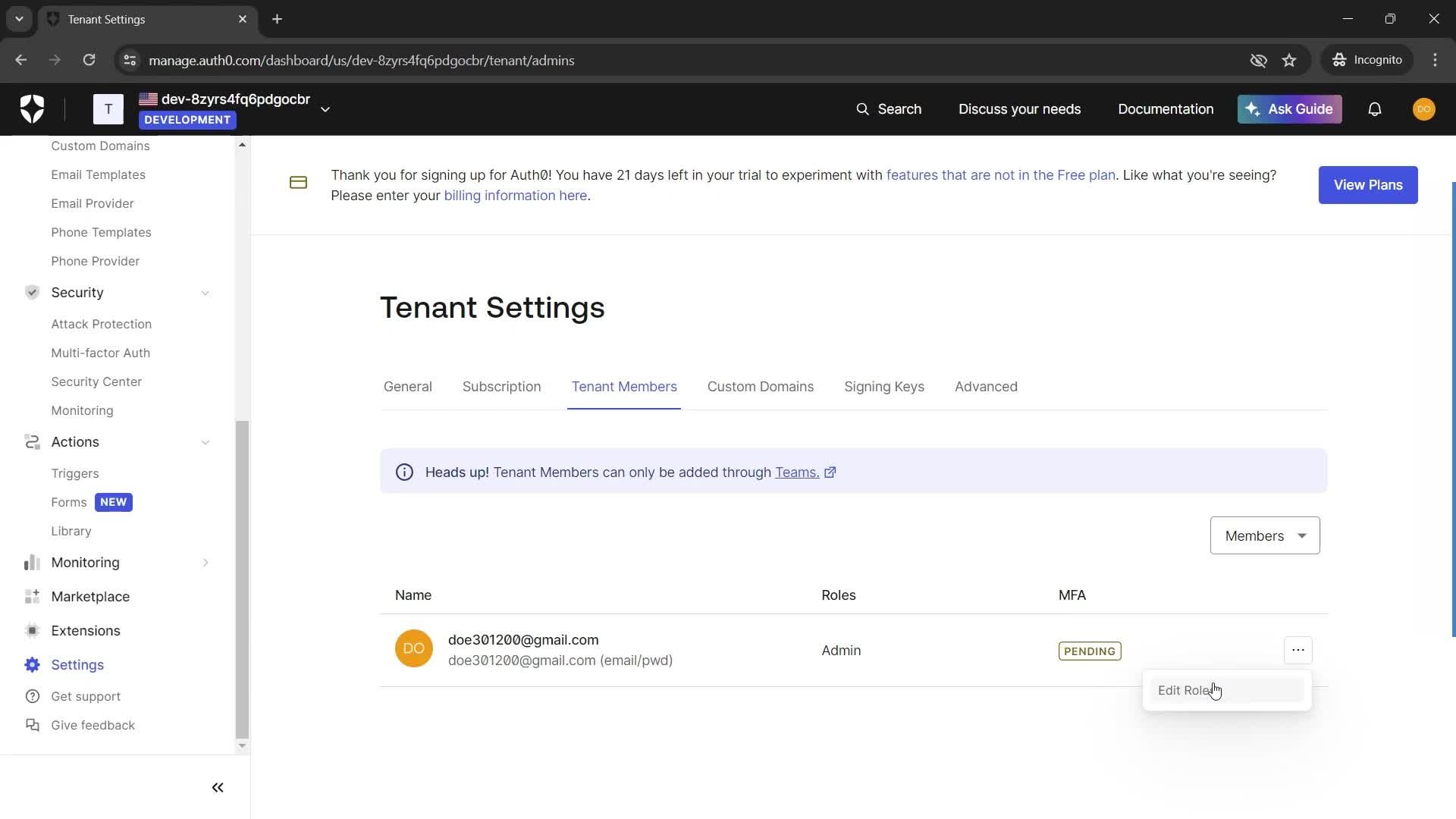The height and width of the screenshot is (819, 1456).
Task: Click the Settings gear icon
Action: coord(32,664)
